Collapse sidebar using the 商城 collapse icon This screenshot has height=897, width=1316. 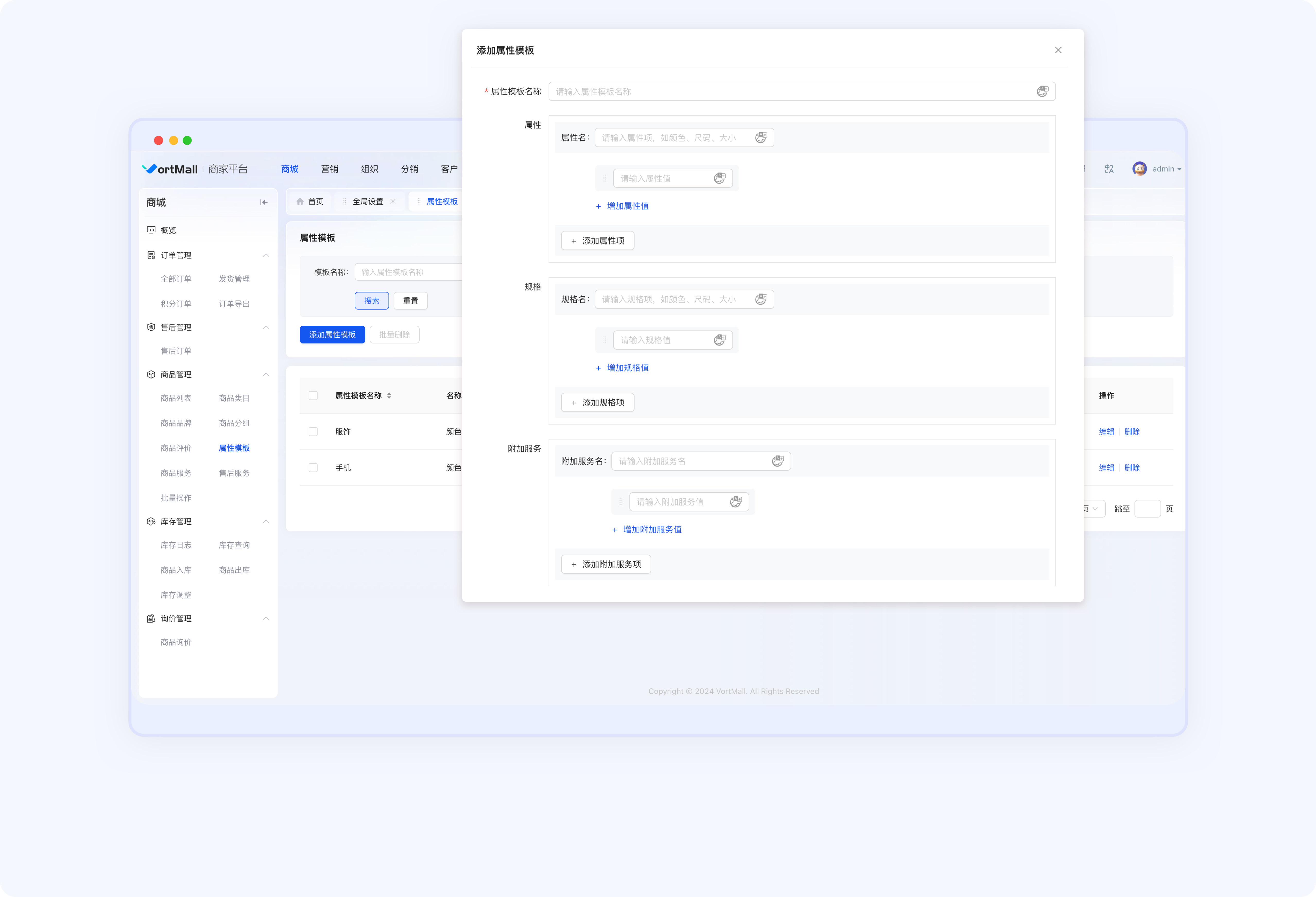click(x=263, y=202)
